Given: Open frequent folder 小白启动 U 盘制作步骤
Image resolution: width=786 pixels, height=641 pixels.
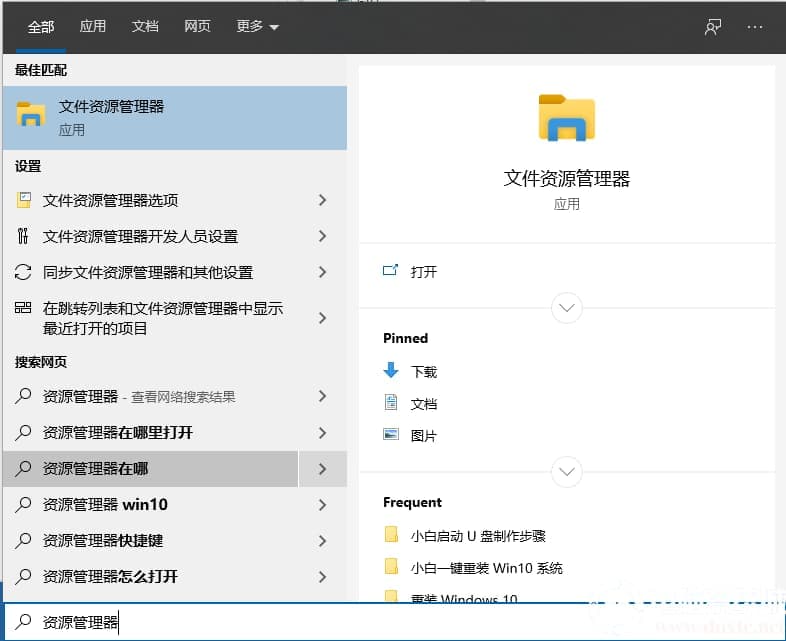Looking at the screenshot, I should (x=478, y=536).
